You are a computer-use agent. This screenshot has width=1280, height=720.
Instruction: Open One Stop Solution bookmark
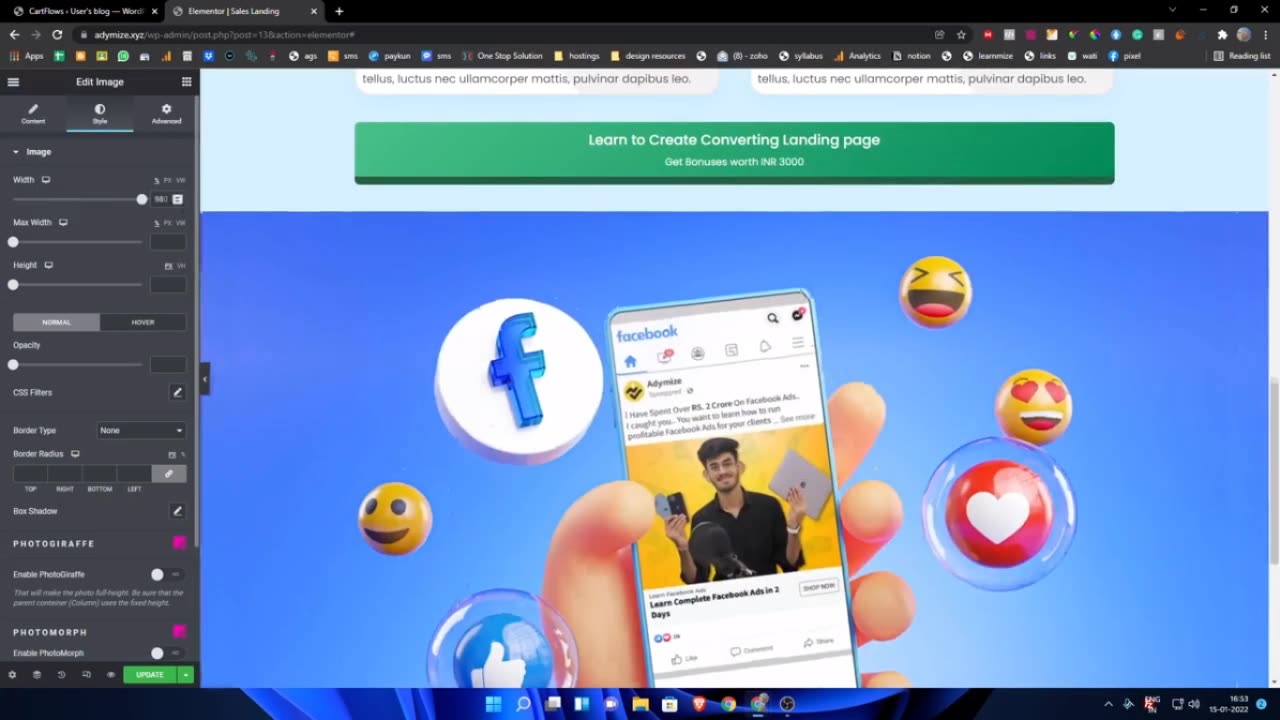coord(502,56)
